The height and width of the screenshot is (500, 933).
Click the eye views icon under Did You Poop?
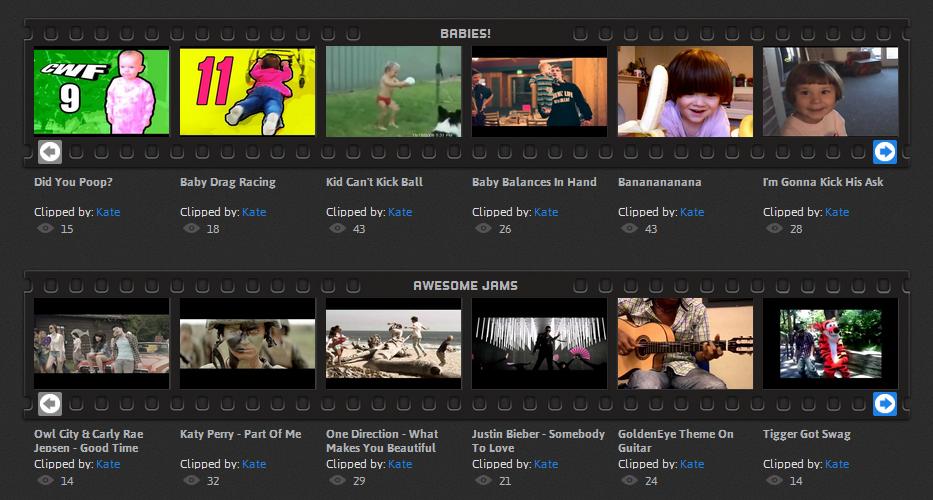pos(45,229)
